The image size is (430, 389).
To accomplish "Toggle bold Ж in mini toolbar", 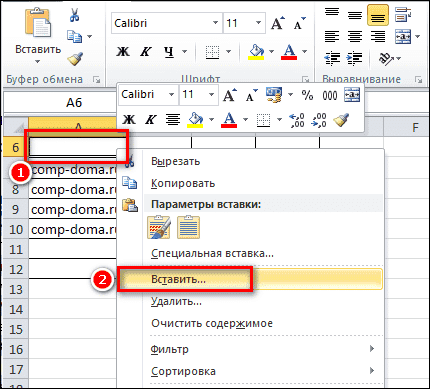I will coord(129,119).
